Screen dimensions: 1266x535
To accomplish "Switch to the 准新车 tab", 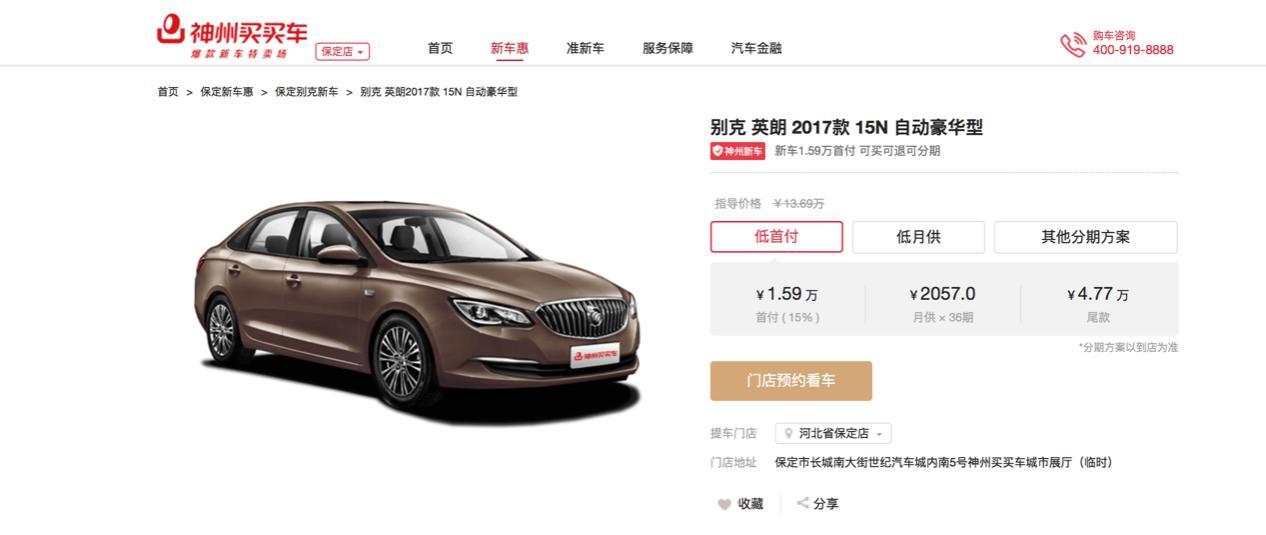I will point(585,48).
